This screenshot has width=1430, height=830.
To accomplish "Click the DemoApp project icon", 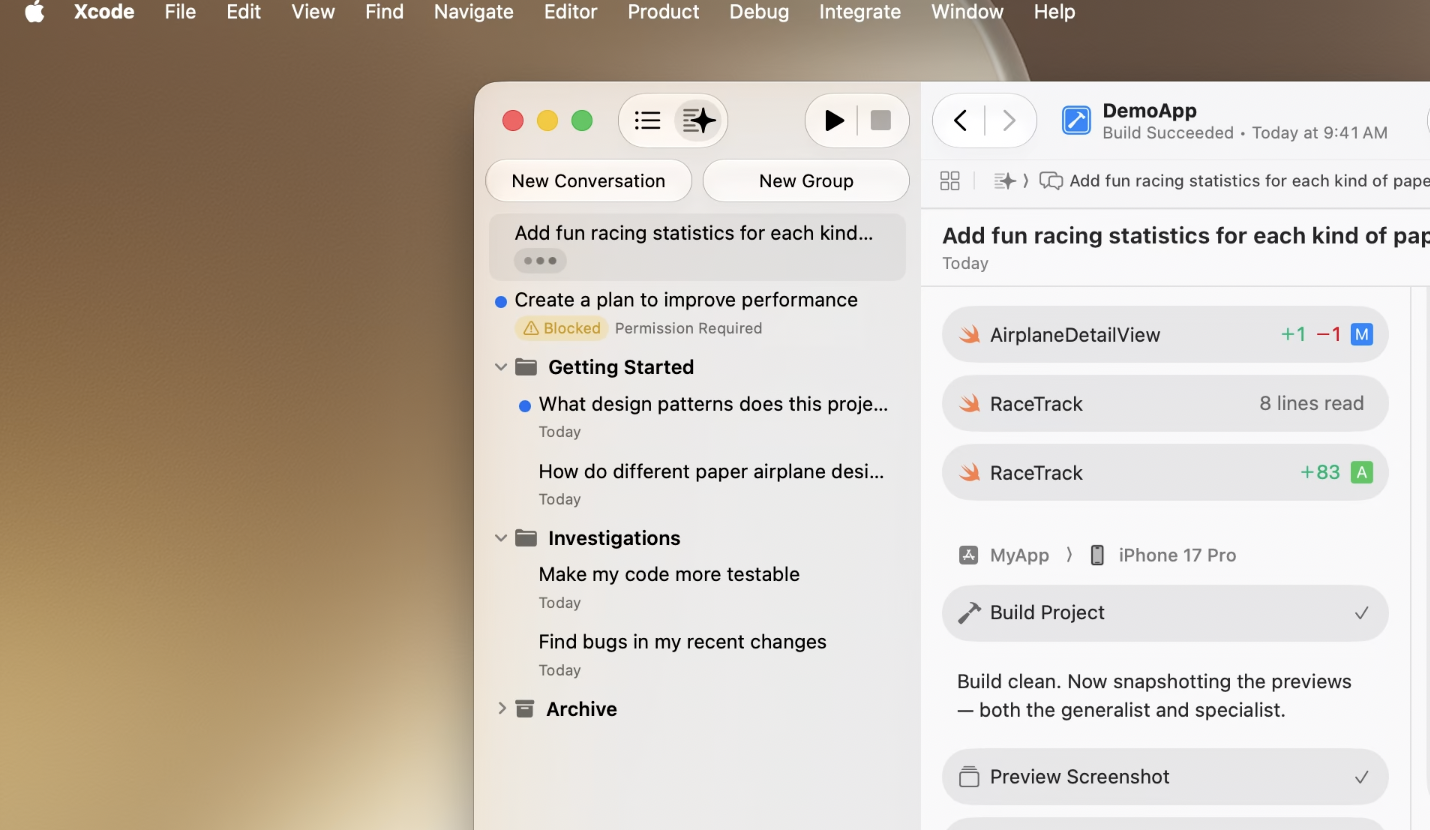I will click(x=1076, y=121).
